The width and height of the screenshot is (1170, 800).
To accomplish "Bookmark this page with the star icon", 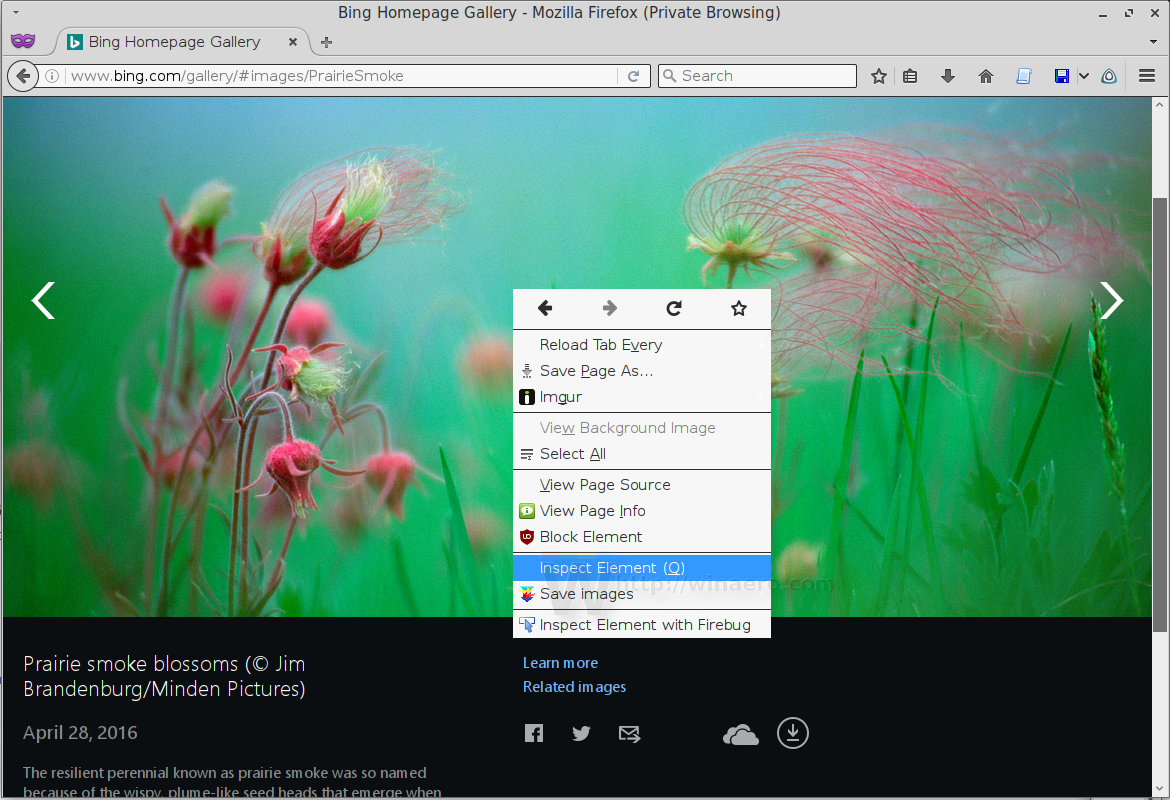I will click(878, 75).
